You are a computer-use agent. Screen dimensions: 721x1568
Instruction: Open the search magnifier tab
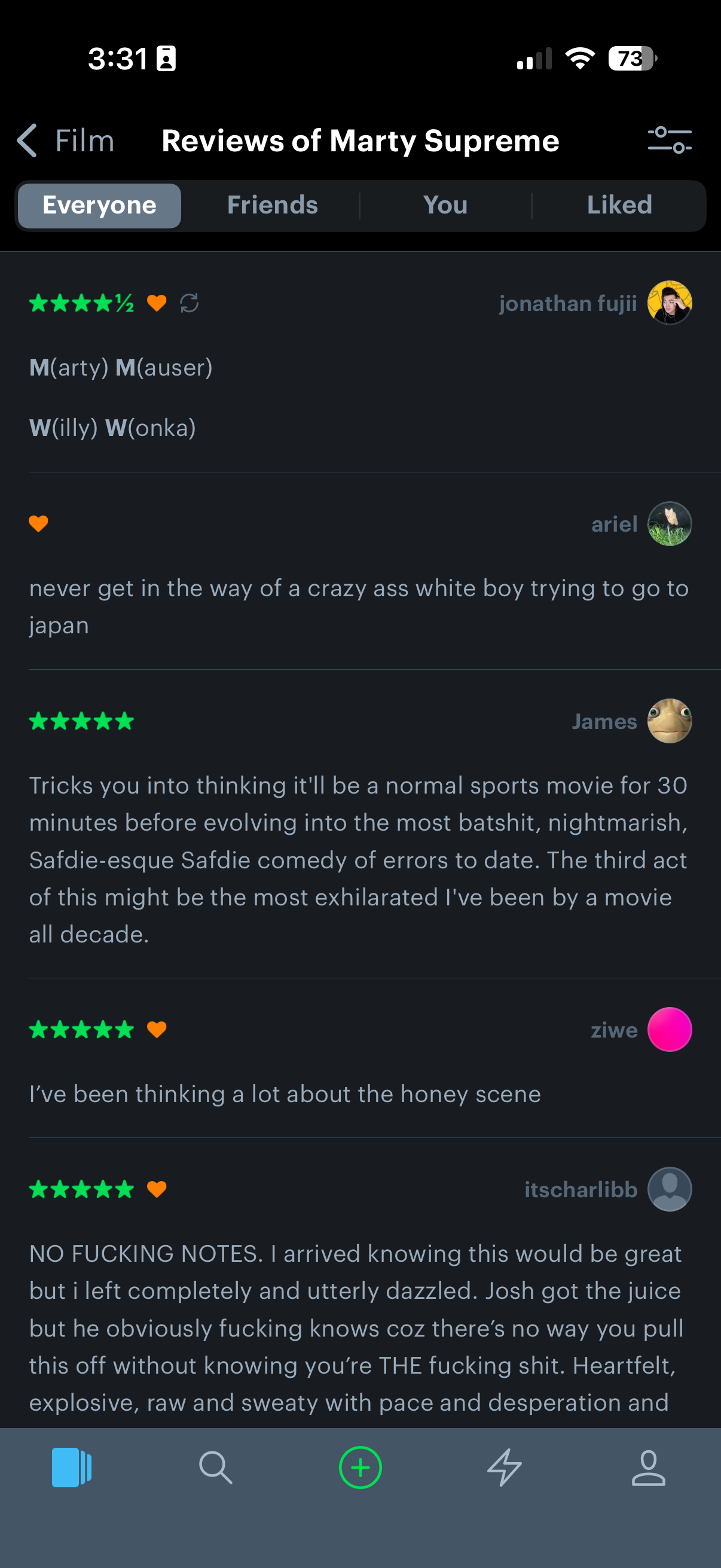click(216, 1467)
